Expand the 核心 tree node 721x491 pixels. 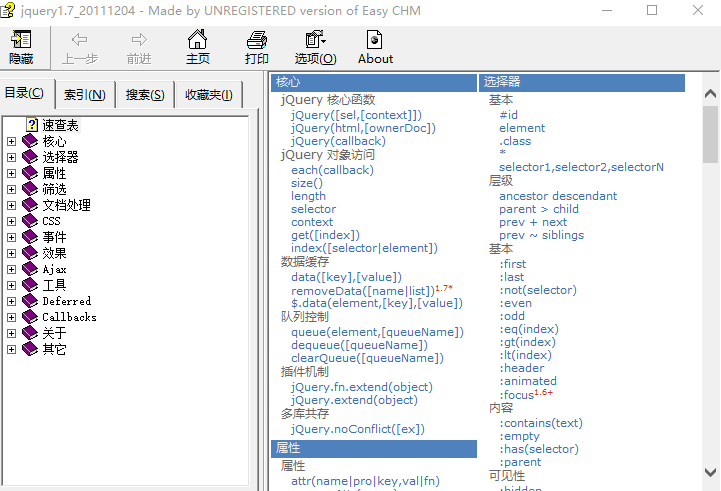pos(12,141)
